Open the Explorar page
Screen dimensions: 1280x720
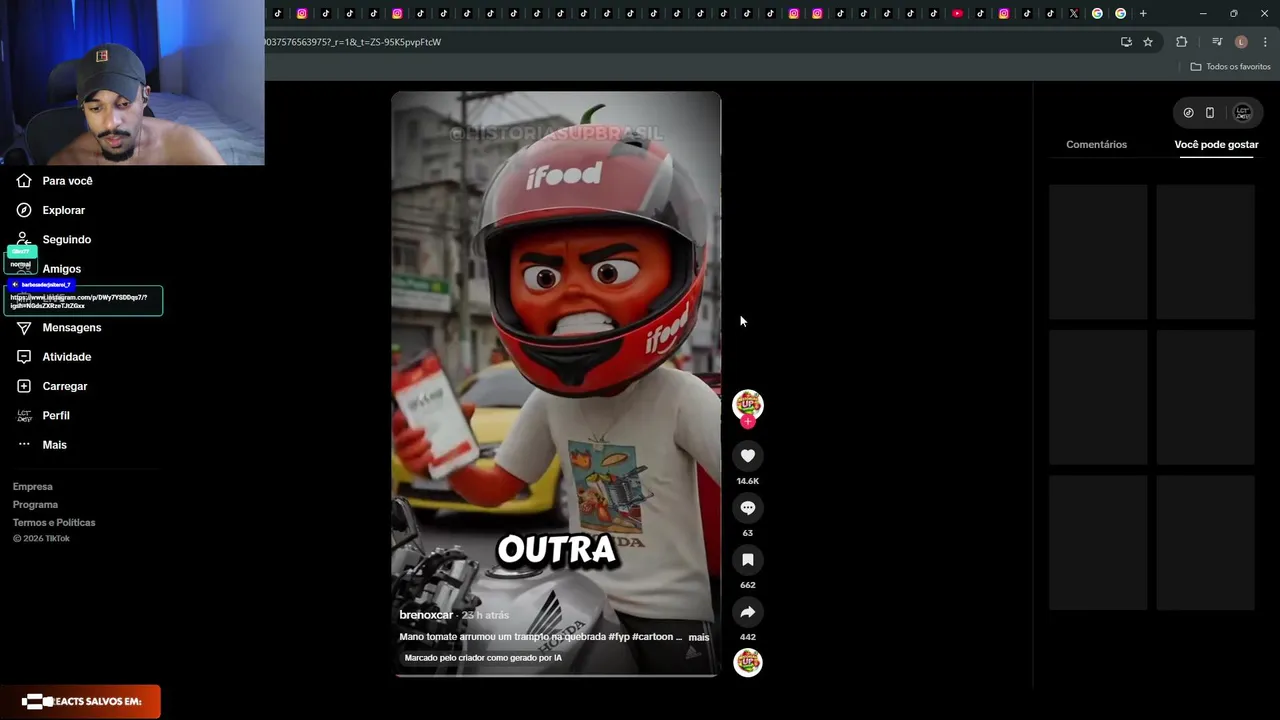tap(51, 210)
